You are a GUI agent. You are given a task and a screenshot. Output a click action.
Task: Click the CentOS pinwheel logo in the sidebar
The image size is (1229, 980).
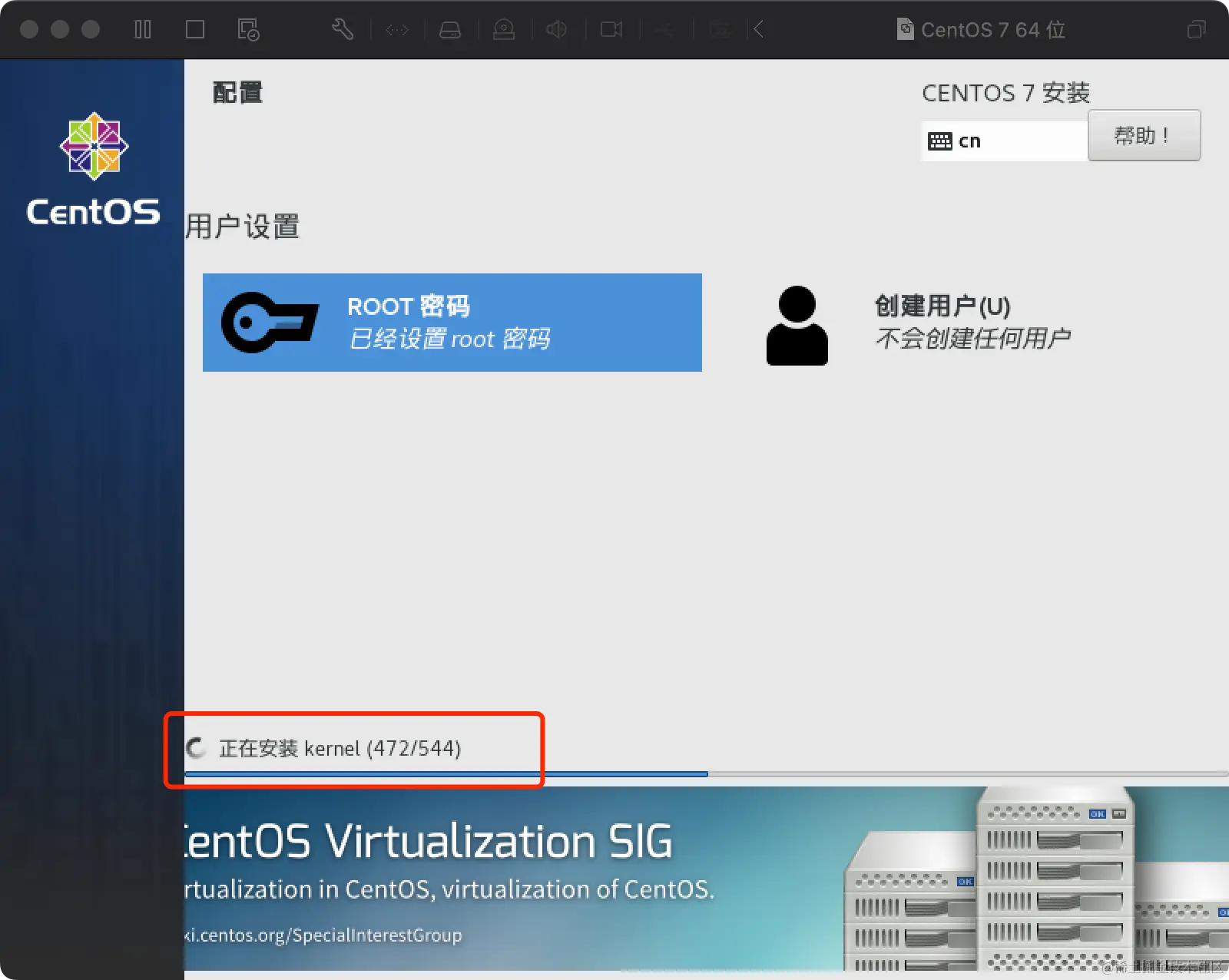point(94,146)
